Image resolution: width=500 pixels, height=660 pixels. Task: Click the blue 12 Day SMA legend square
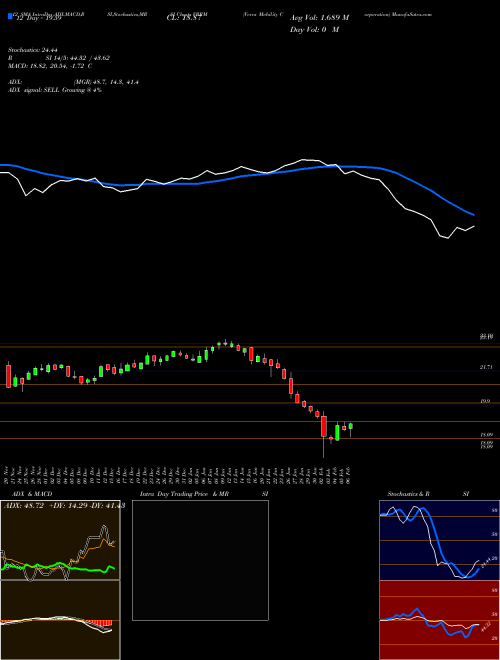(x=10, y=17)
